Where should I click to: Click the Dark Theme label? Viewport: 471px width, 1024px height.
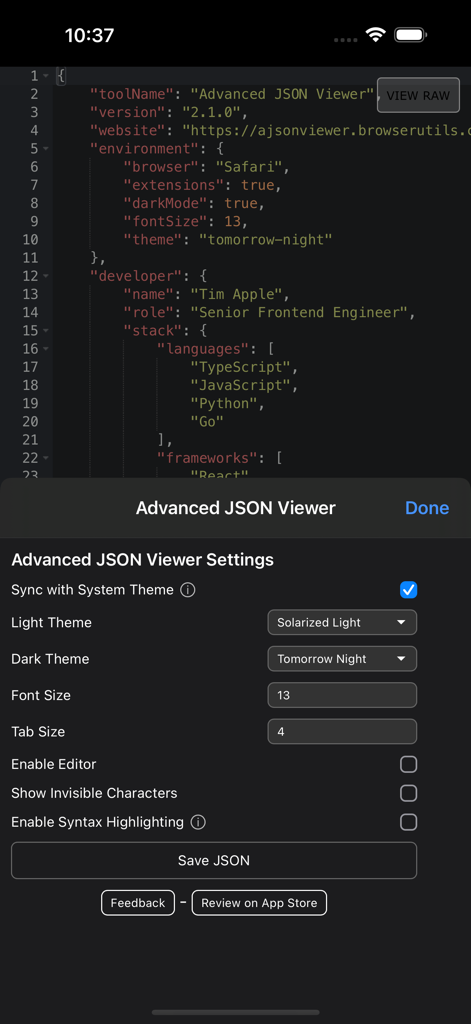click(50, 659)
